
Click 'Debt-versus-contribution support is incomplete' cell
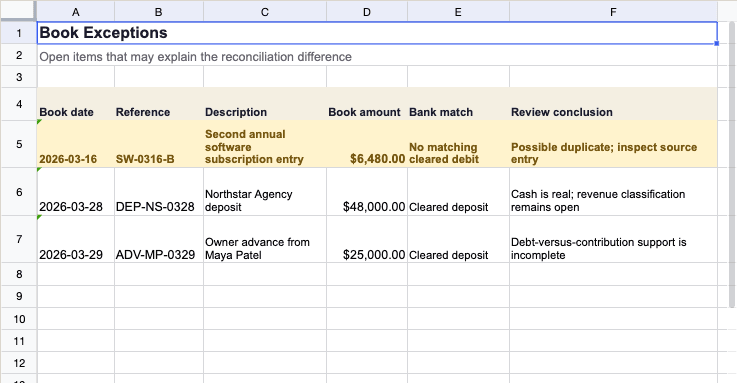point(613,239)
